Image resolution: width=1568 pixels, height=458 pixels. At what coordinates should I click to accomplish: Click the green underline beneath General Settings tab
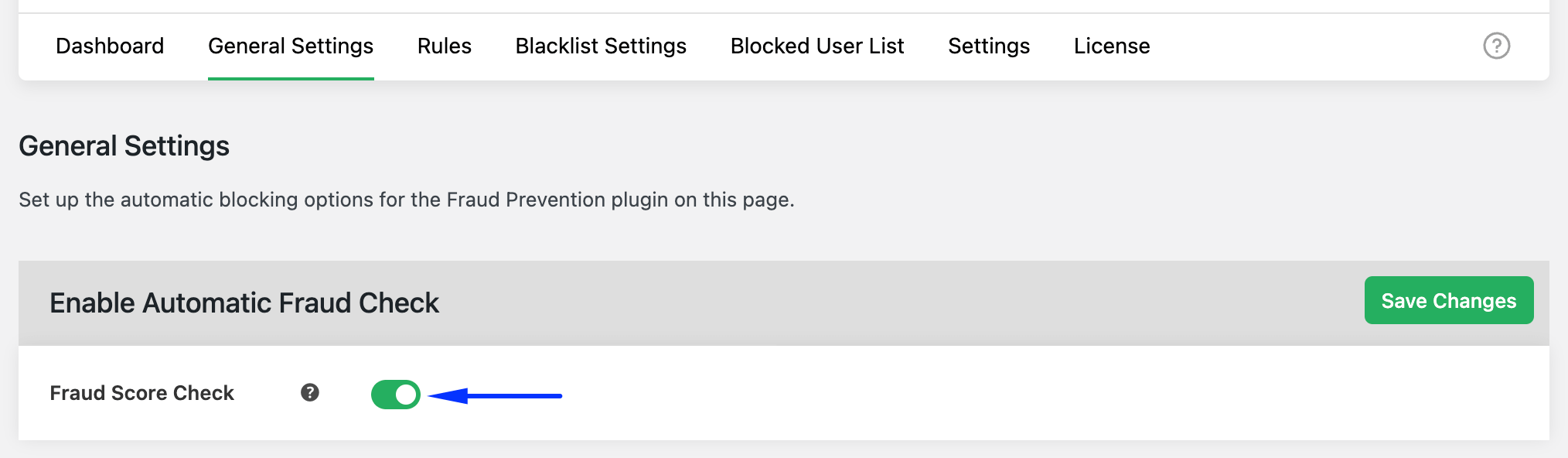pyautogui.click(x=291, y=78)
